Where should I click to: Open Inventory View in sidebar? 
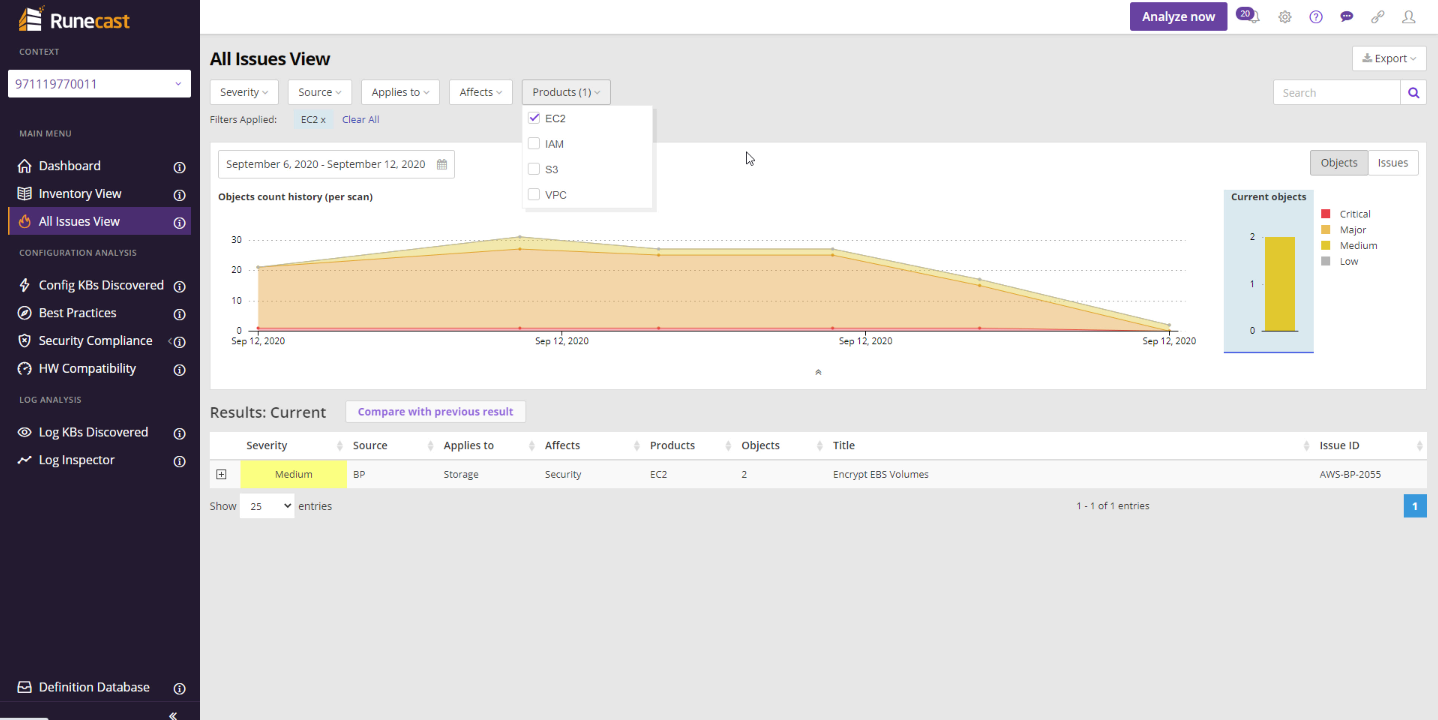pyautogui.click(x=80, y=194)
